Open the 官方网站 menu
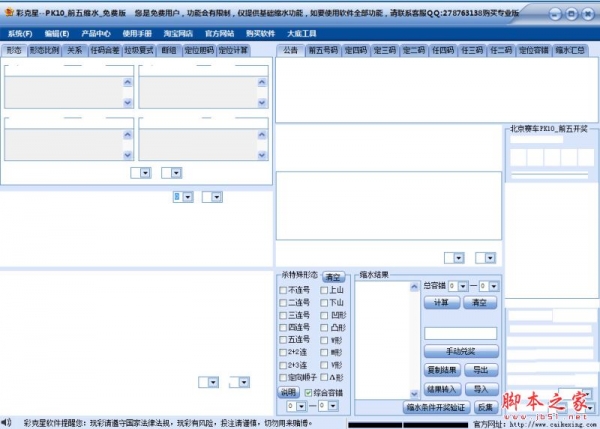The image size is (600, 429). tap(219, 34)
